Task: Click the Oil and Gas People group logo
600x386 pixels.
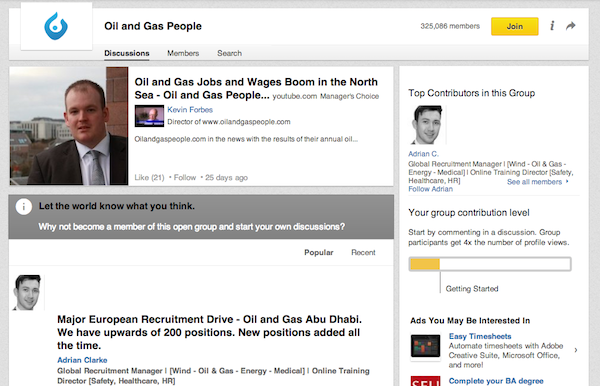Action: [56, 26]
